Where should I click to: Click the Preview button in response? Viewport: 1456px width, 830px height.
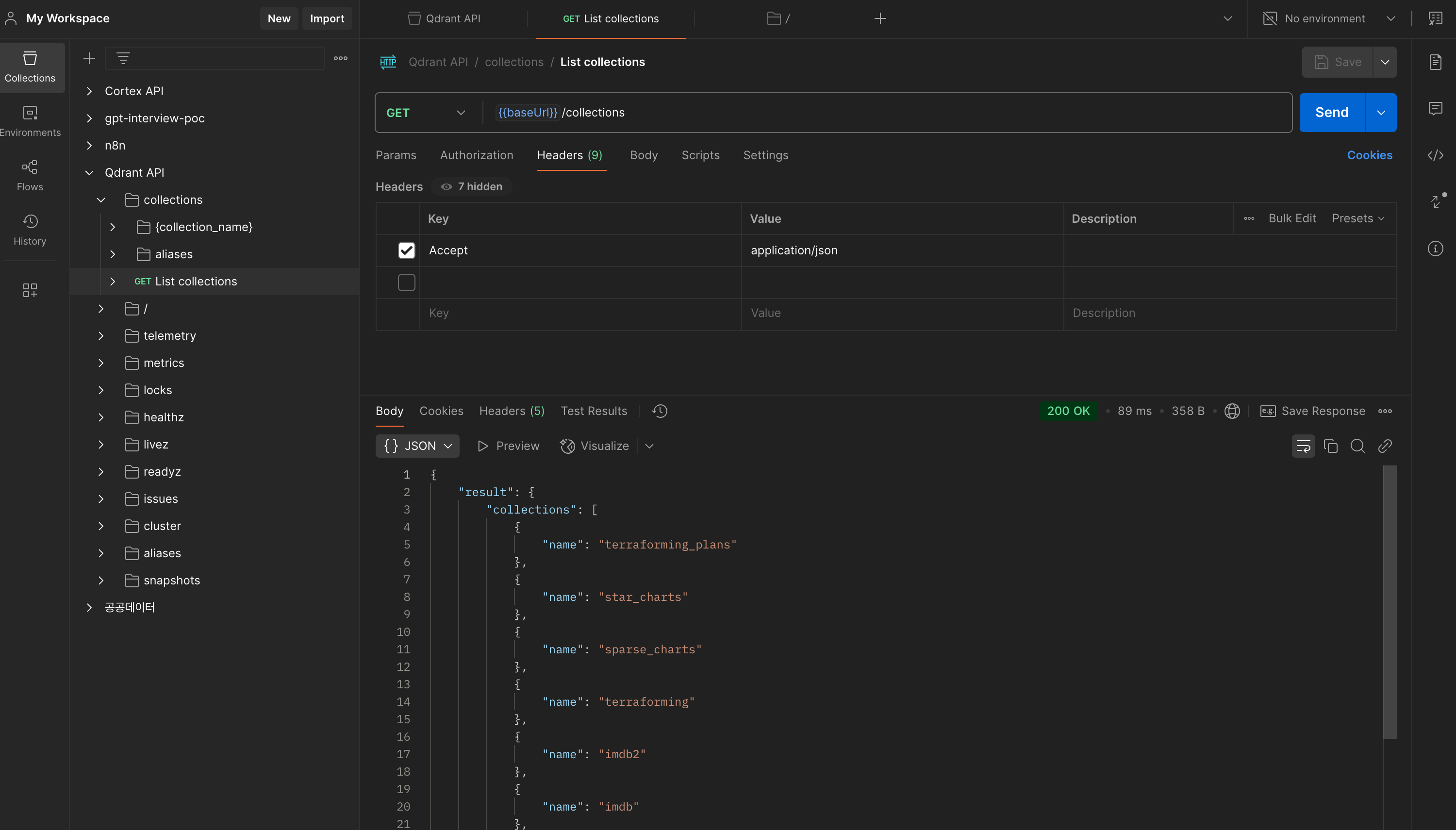[508, 447]
